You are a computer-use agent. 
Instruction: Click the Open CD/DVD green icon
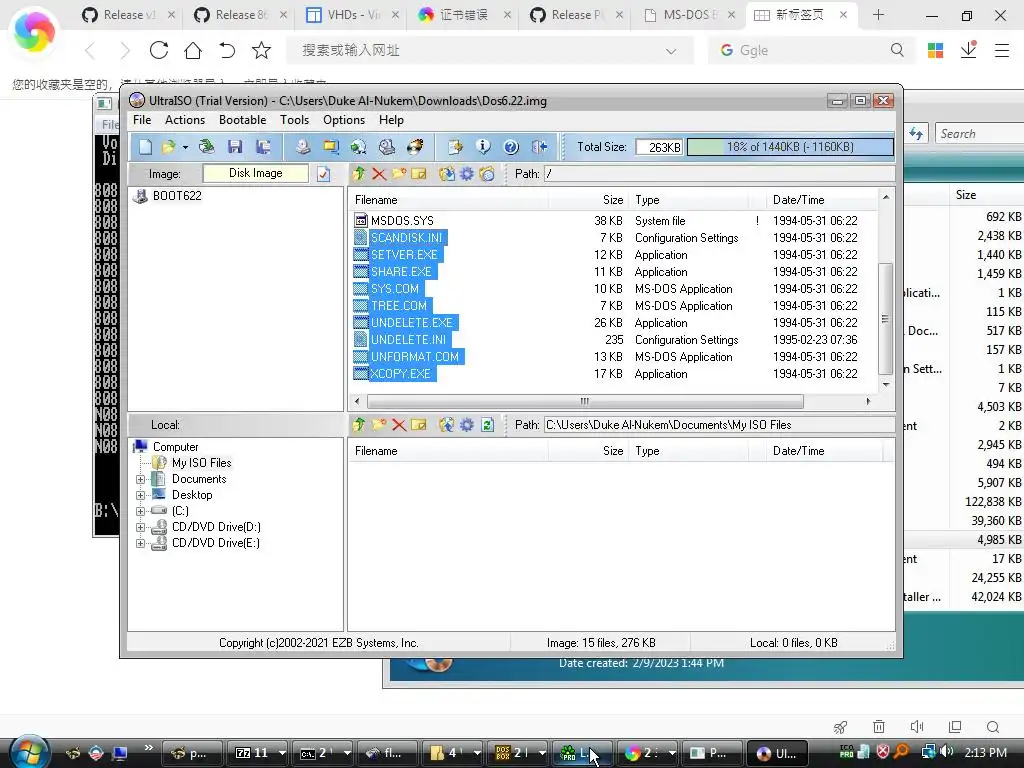(x=206, y=147)
